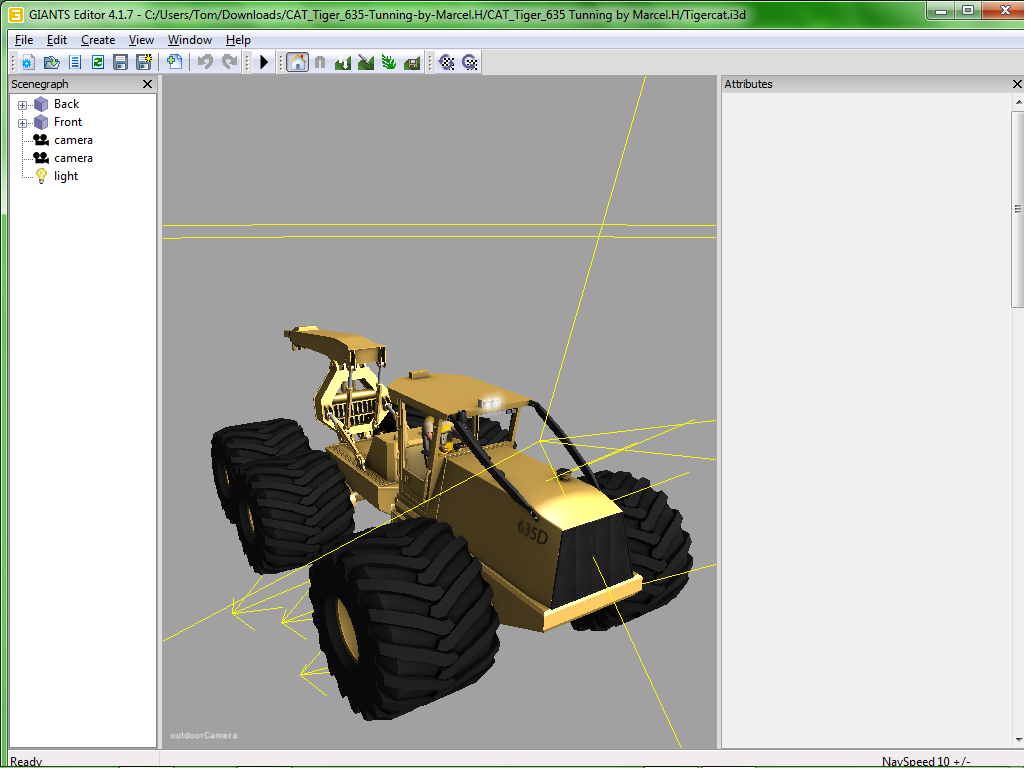Viewport: 1033px width, 770px height.
Task: Click the Import document with plus icon
Action: [175, 63]
